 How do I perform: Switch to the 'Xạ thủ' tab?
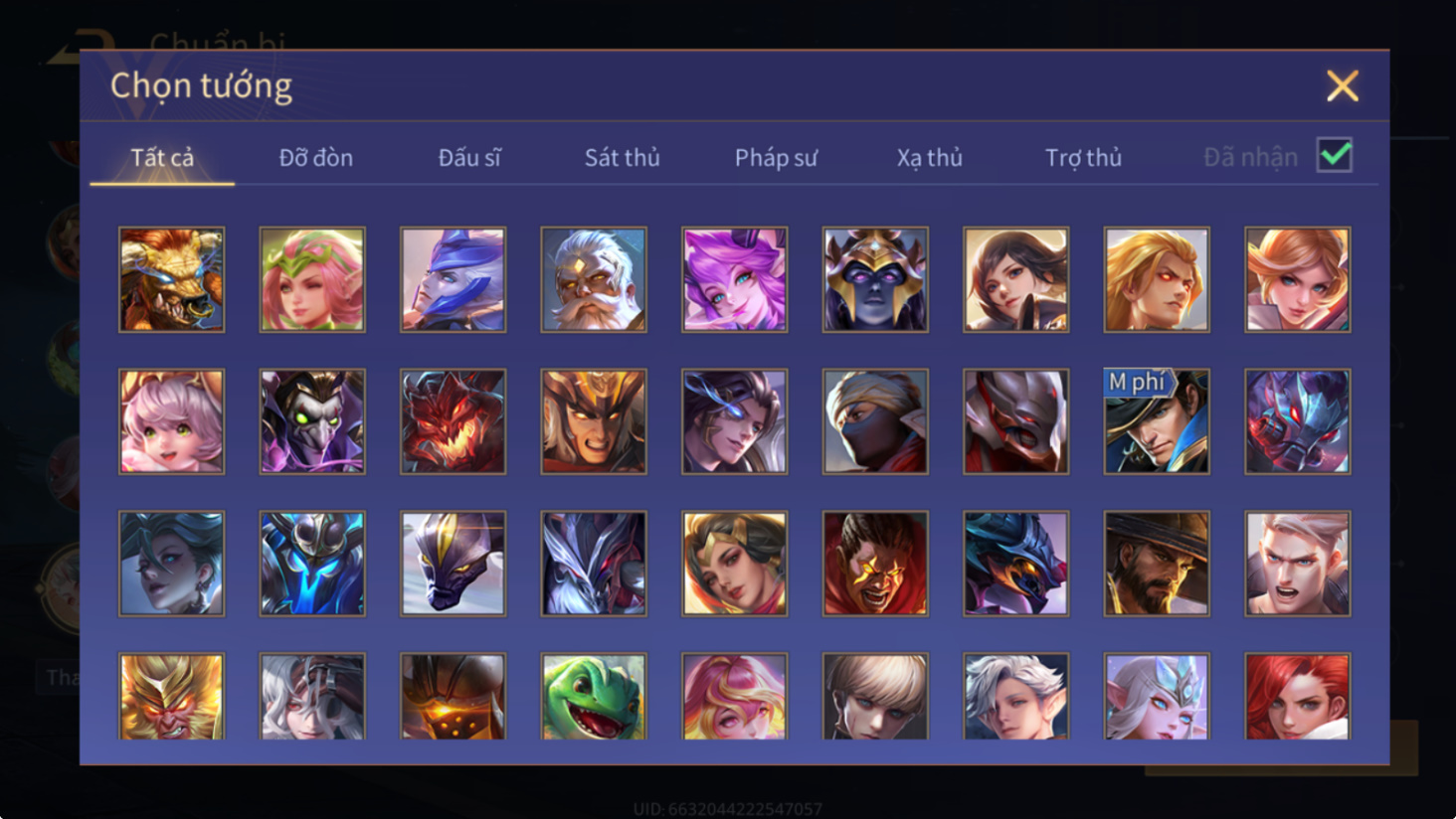pos(929,157)
